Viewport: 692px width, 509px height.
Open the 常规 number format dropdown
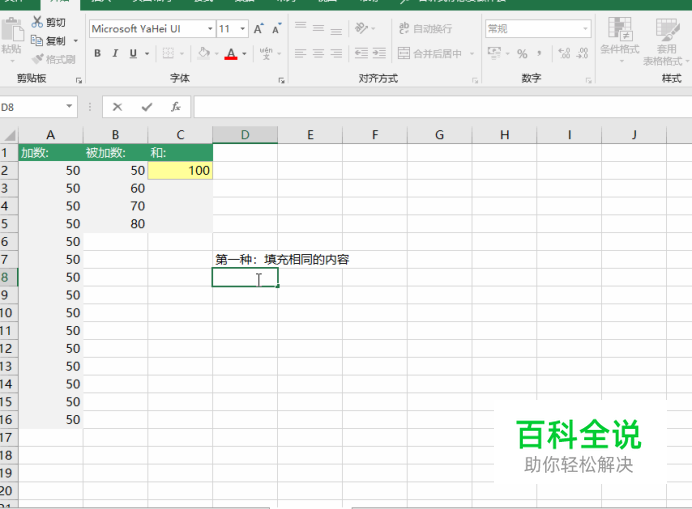click(585, 29)
